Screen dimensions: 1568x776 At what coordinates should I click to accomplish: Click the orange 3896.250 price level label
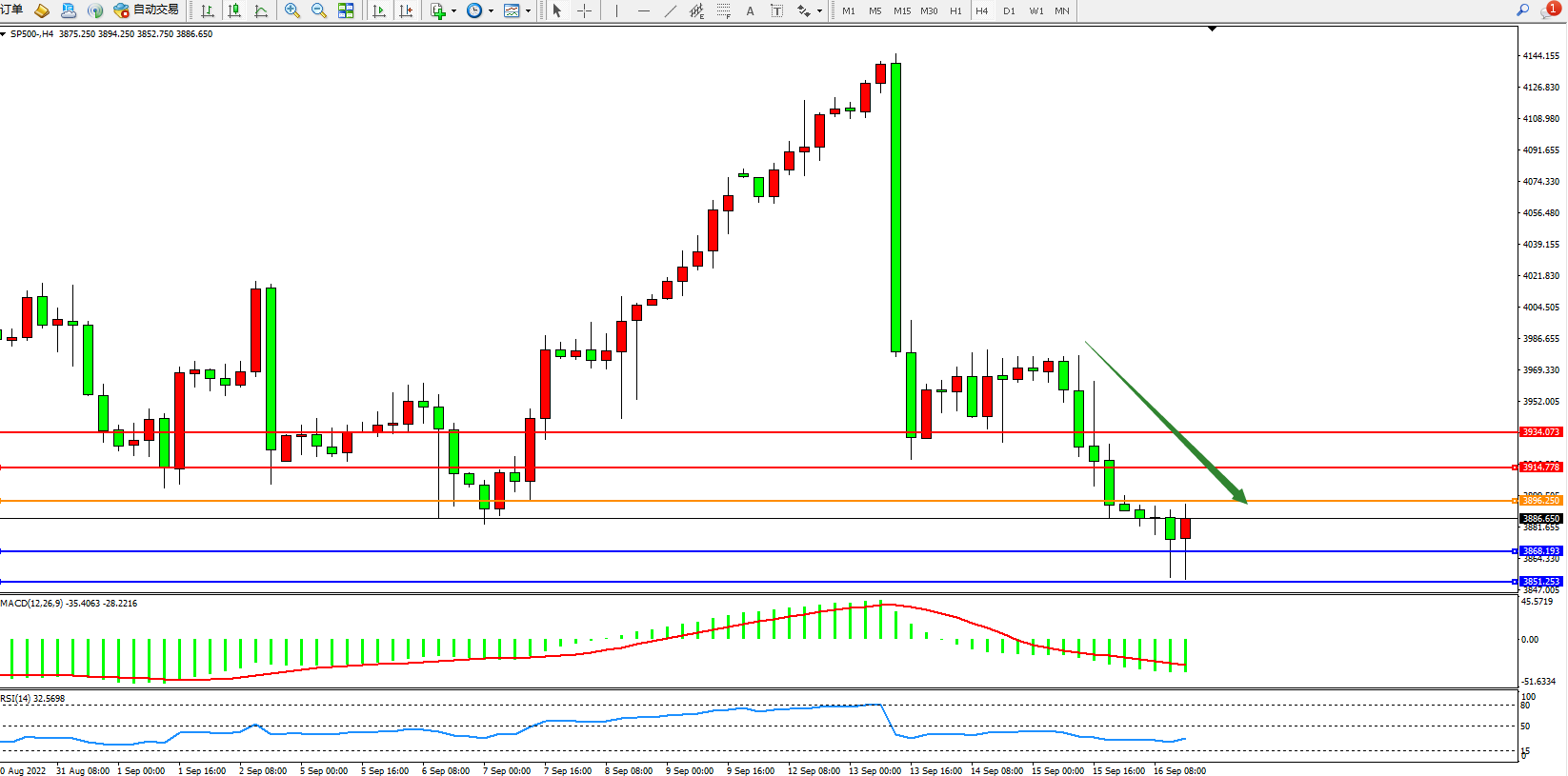[1540, 501]
